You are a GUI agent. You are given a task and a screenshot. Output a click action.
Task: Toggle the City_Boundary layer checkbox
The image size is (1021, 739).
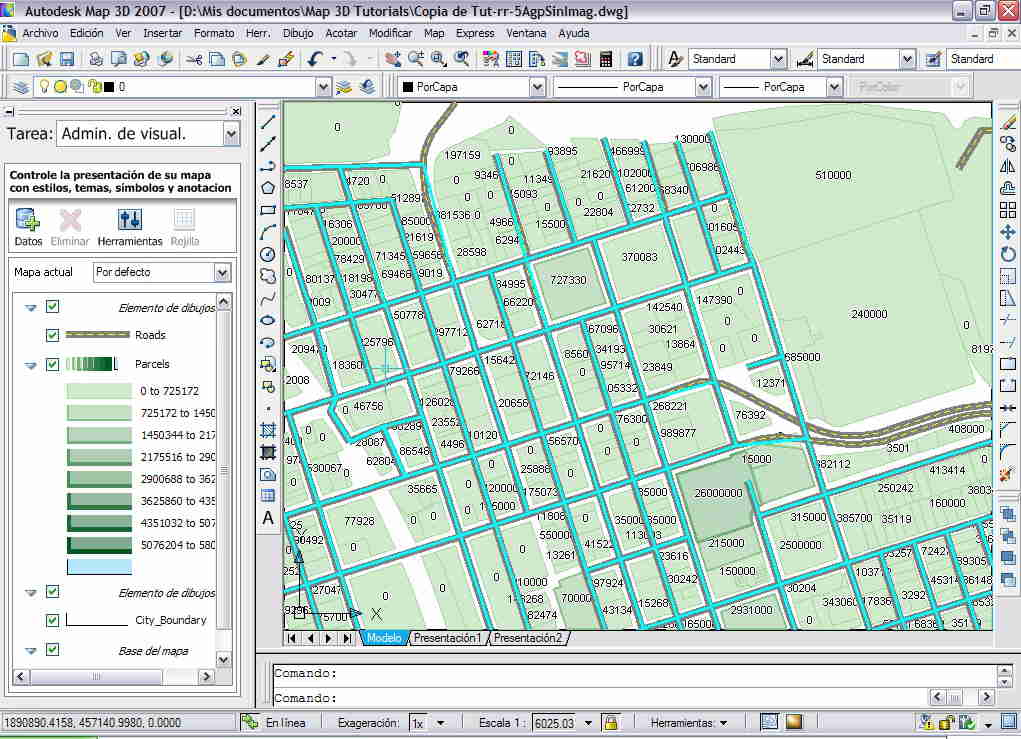click(53, 620)
